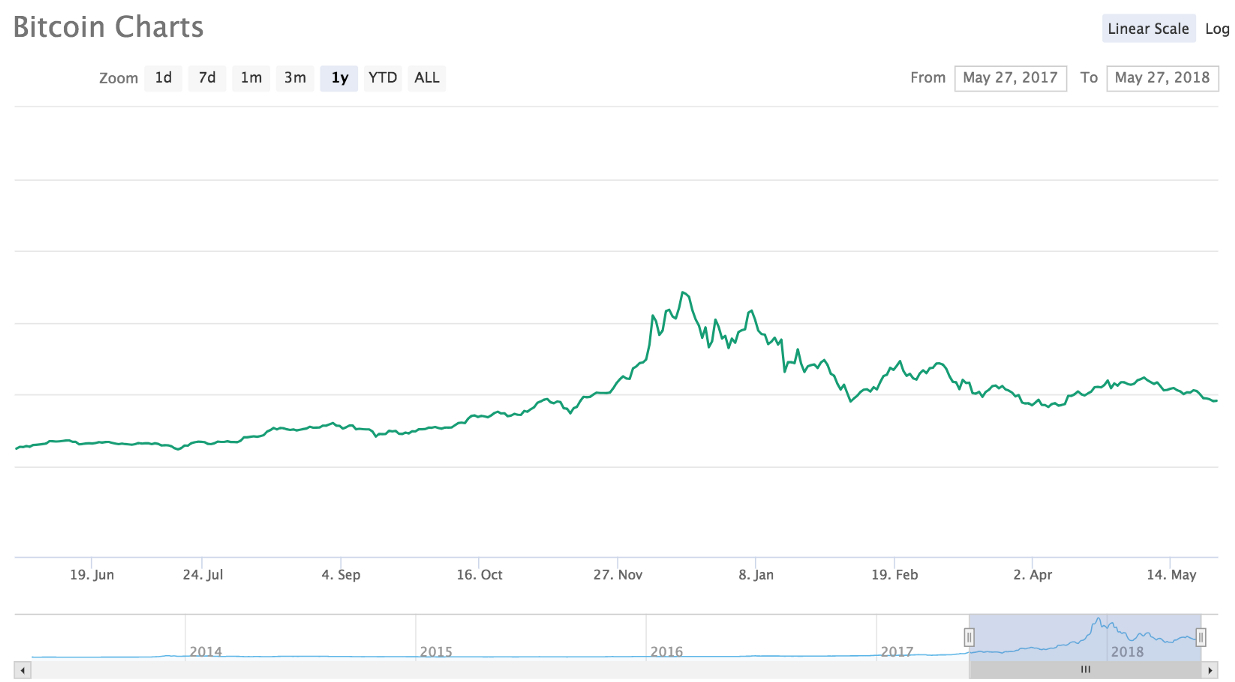1235x682 pixels.
Task: Switch chart to Linear Scale
Action: pyautogui.click(x=1148, y=29)
